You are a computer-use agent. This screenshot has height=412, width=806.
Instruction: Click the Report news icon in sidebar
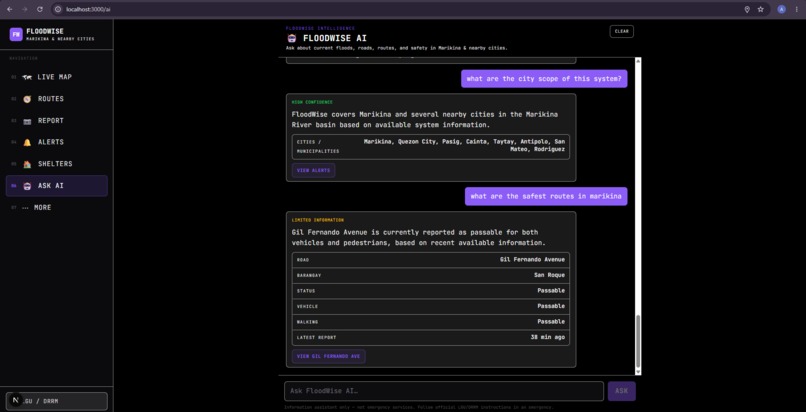point(27,121)
